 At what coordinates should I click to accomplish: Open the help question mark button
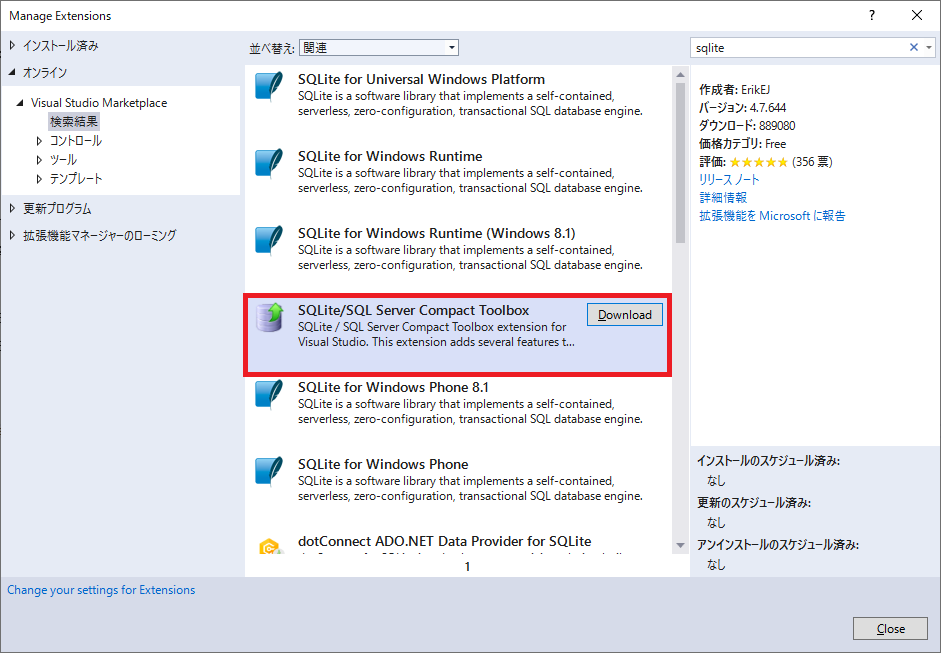871,16
